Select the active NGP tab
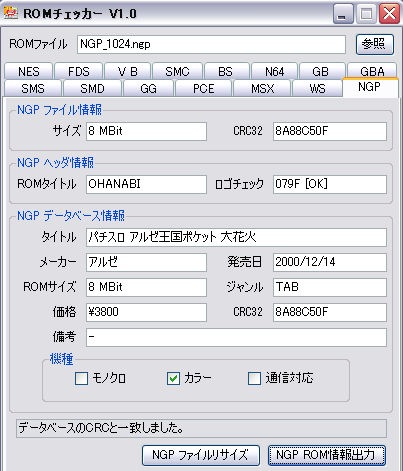The image size is (403, 471). click(370, 87)
